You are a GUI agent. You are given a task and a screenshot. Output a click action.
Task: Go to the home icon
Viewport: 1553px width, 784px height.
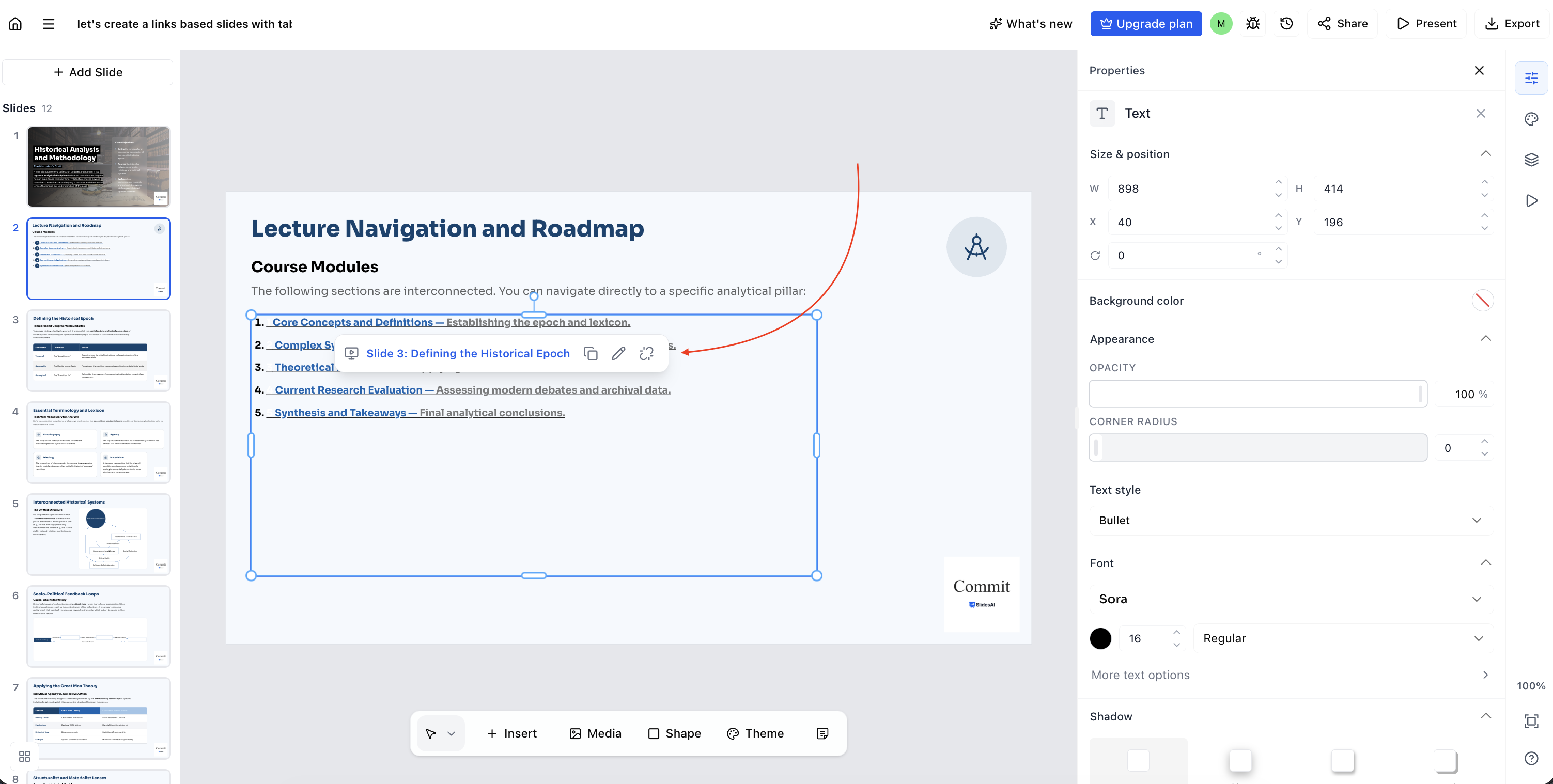pos(15,24)
